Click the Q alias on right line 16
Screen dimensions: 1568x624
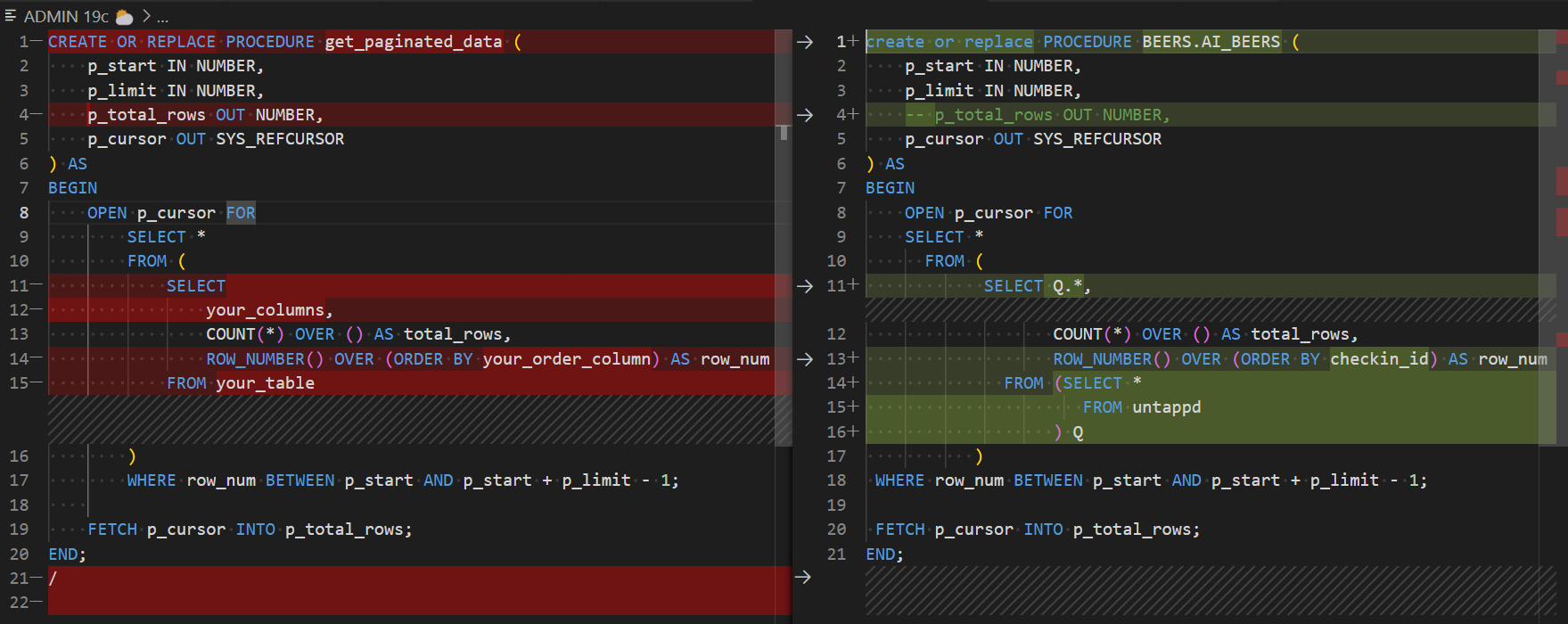pos(1078,432)
